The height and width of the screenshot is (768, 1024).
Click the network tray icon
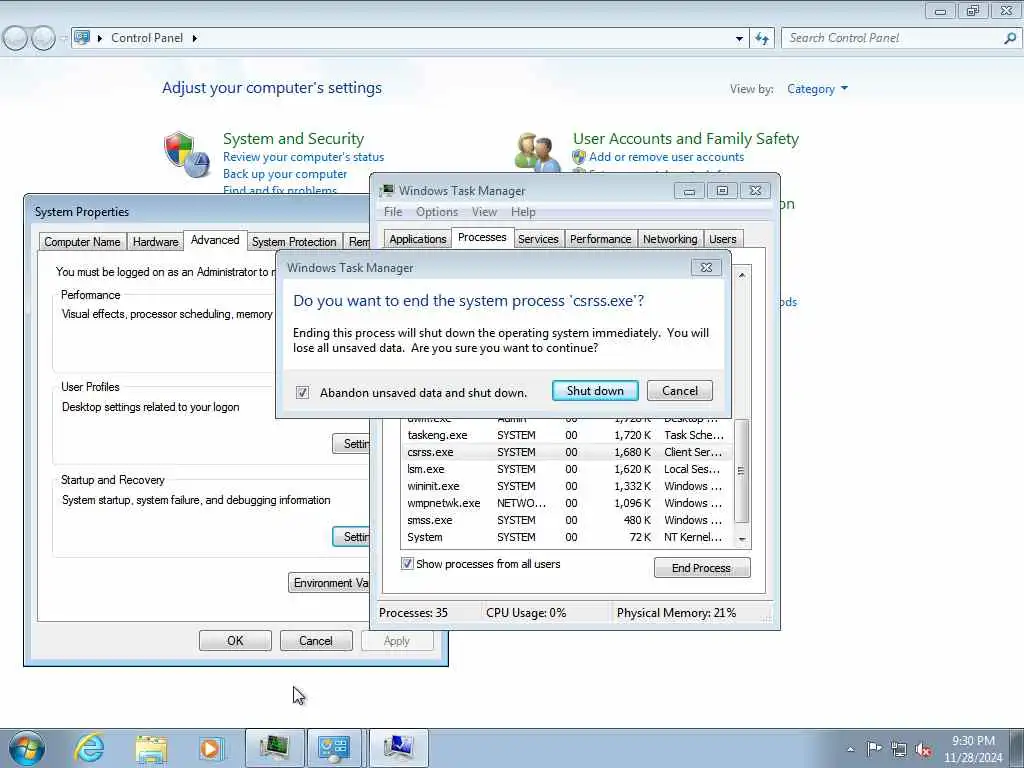click(899, 749)
